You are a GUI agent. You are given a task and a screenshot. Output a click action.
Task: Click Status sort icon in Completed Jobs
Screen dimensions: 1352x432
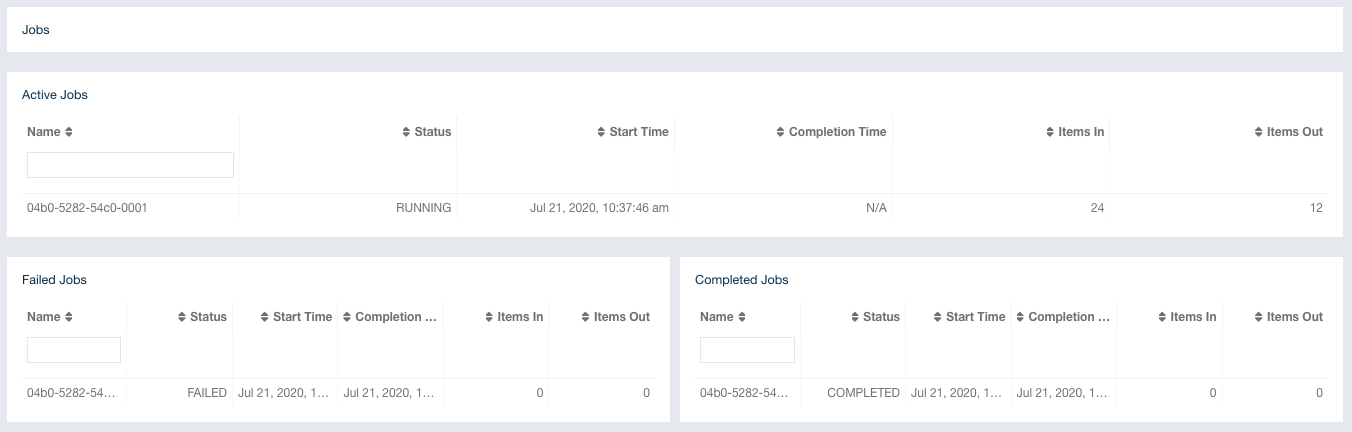click(x=855, y=317)
